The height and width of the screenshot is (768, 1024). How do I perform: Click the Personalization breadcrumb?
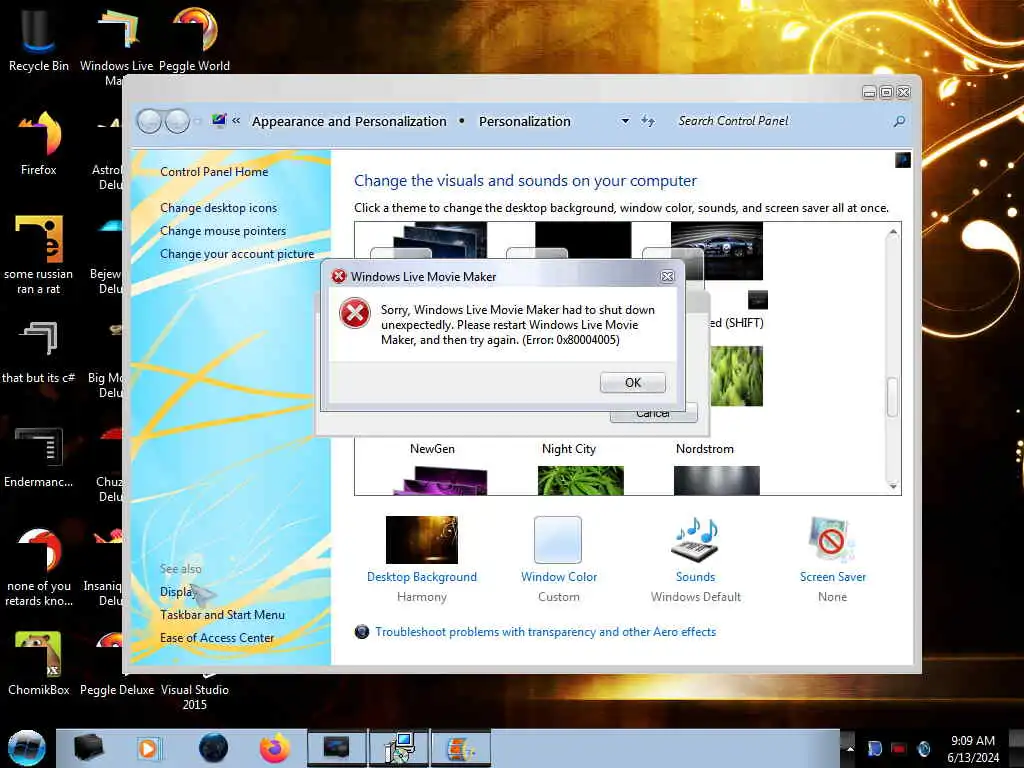click(x=524, y=121)
